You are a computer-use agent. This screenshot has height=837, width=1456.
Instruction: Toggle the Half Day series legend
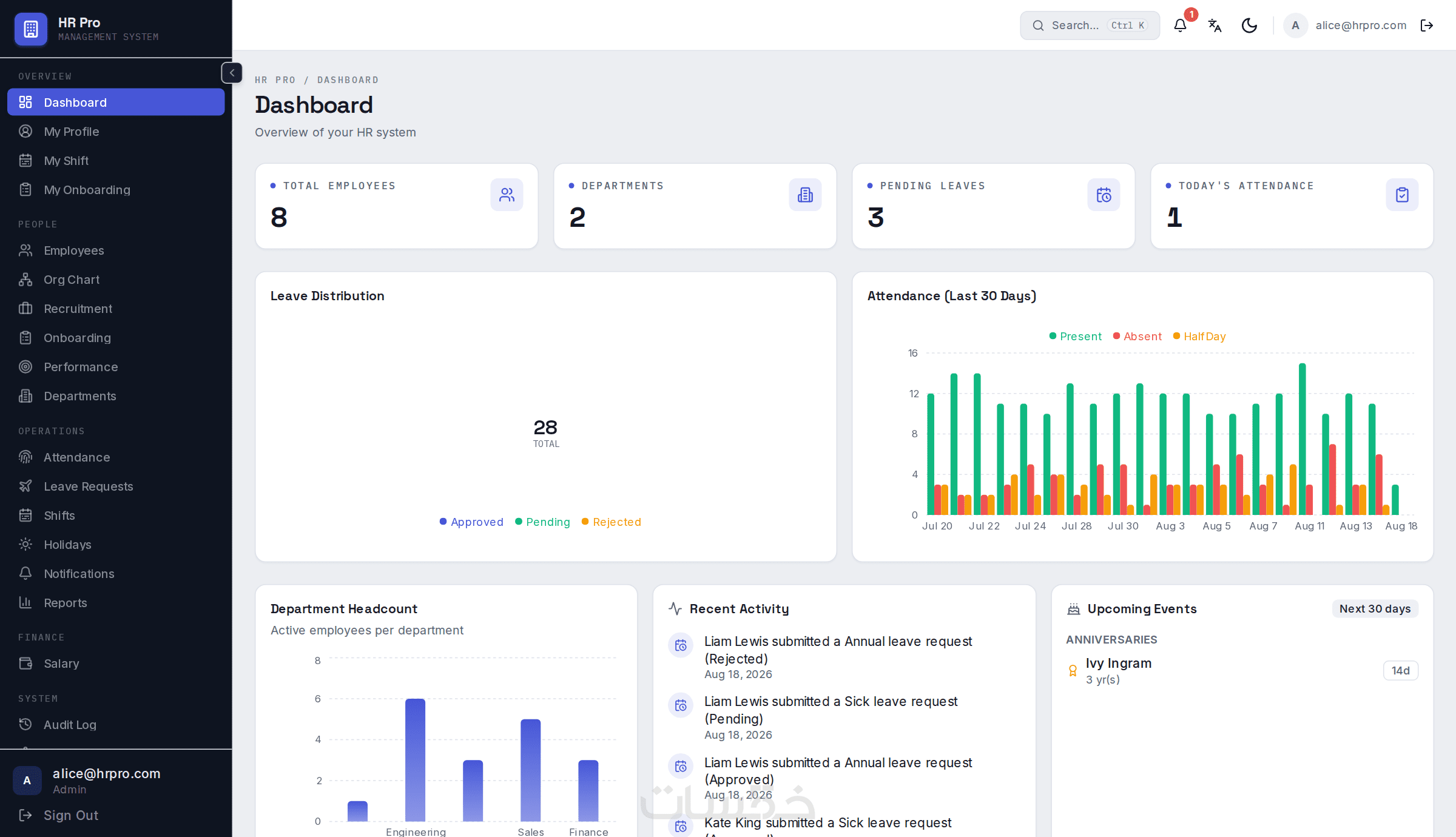pos(1199,337)
